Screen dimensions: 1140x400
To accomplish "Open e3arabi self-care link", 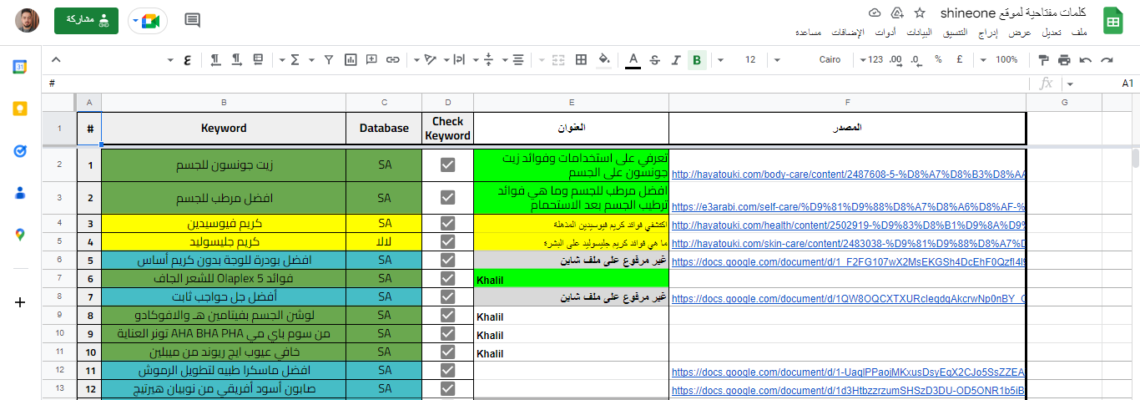I will coord(848,207).
